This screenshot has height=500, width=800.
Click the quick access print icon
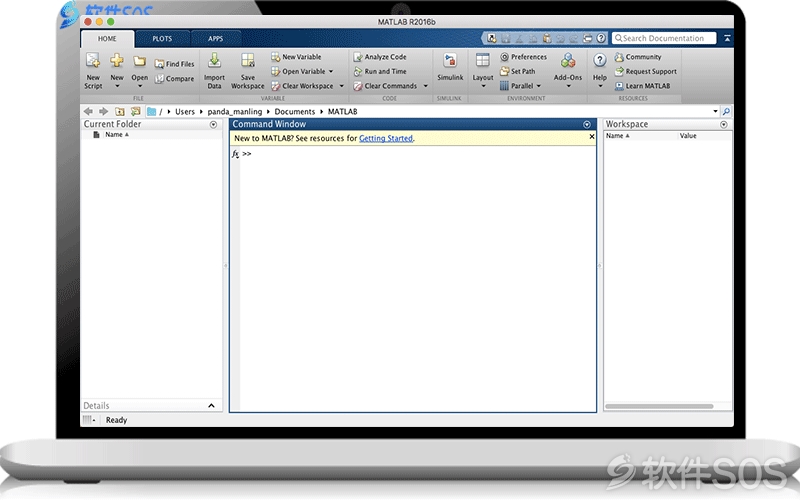[588, 38]
